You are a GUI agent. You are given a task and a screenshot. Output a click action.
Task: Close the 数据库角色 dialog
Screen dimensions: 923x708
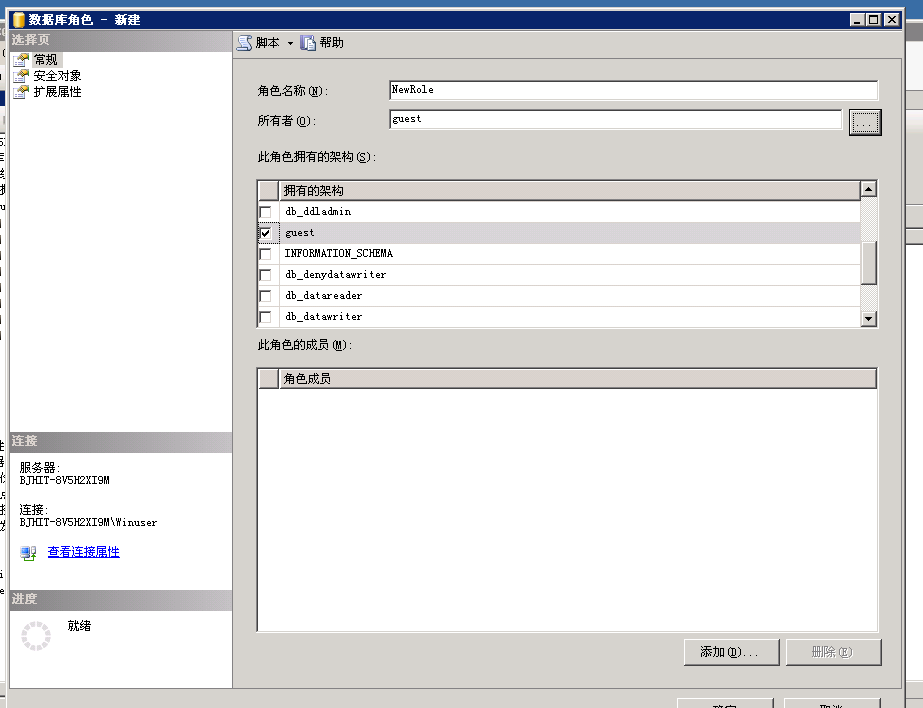[x=892, y=19]
